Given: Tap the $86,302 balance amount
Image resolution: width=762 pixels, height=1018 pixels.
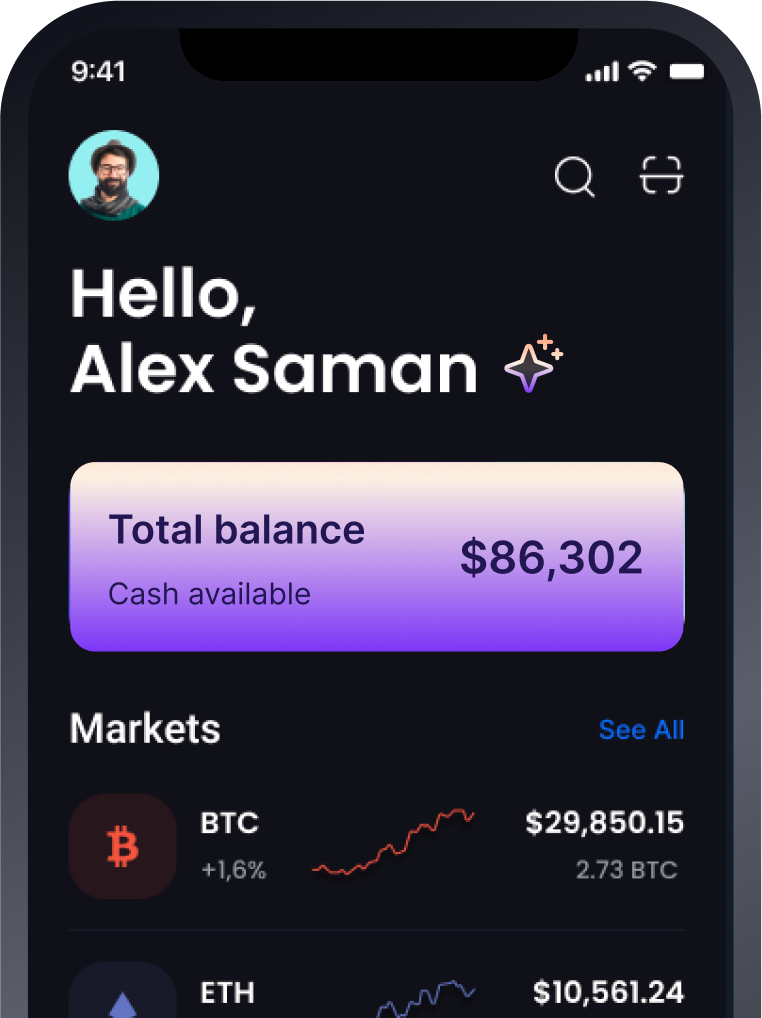Looking at the screenshot, I should click(x=551, y=558).
